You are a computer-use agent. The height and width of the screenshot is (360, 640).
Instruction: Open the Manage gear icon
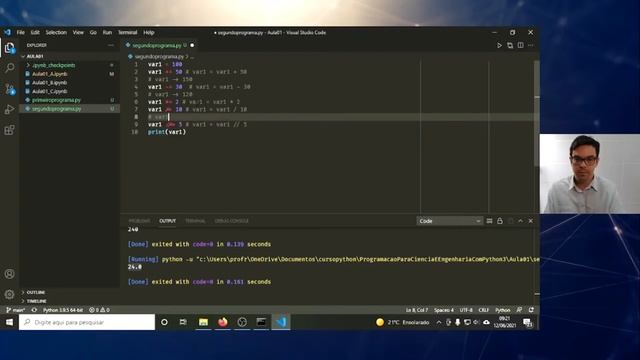[9, 294]
